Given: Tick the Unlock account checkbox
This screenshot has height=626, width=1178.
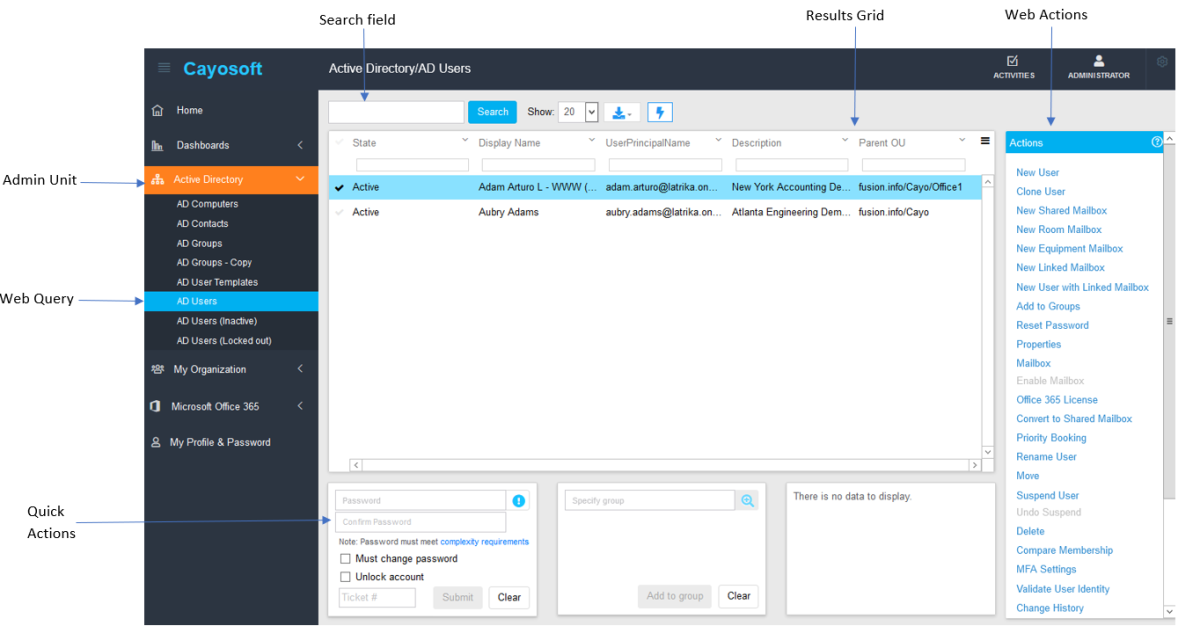Looking at the screenshot, I should tap(346, 576).
